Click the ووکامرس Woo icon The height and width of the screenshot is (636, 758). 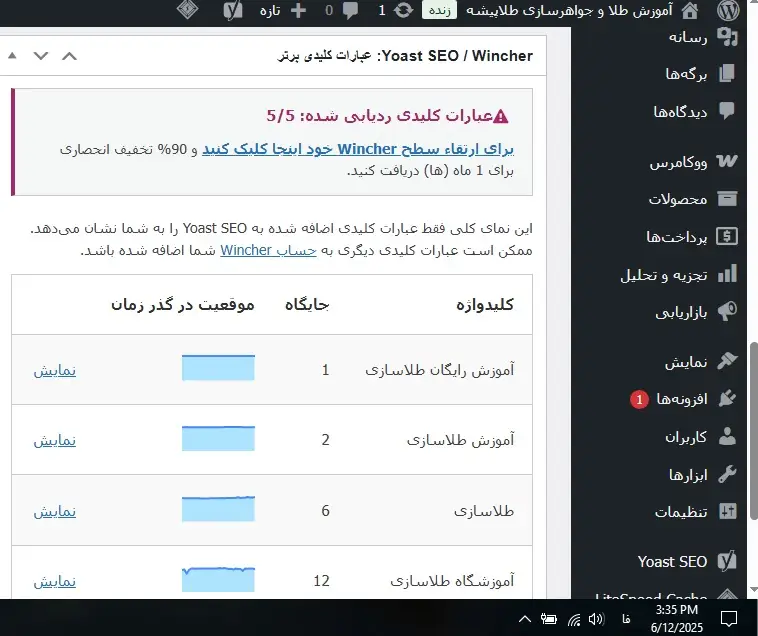pos(727,161)
